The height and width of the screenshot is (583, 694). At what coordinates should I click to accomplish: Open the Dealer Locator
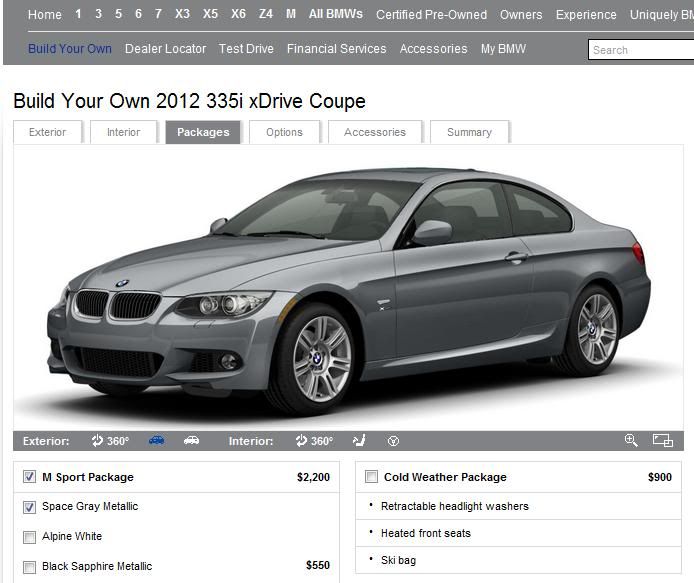click(166, 49)
